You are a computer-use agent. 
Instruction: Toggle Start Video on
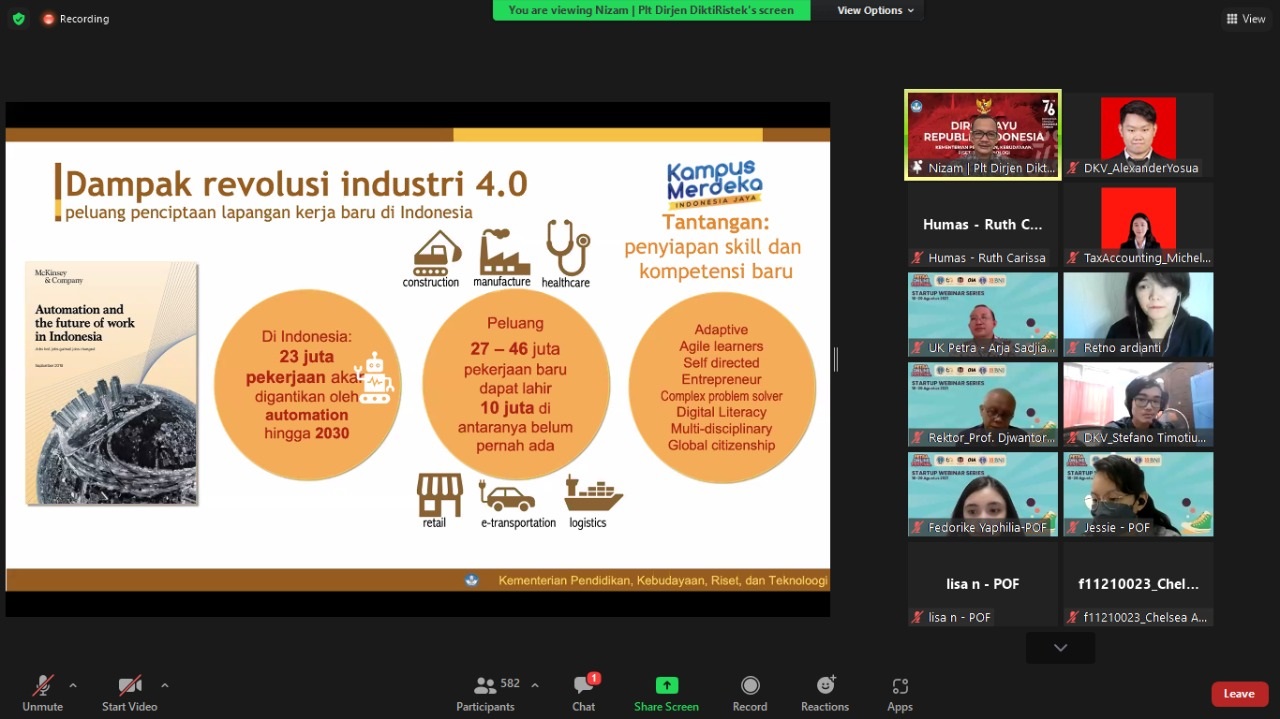(x=130, y=693)
